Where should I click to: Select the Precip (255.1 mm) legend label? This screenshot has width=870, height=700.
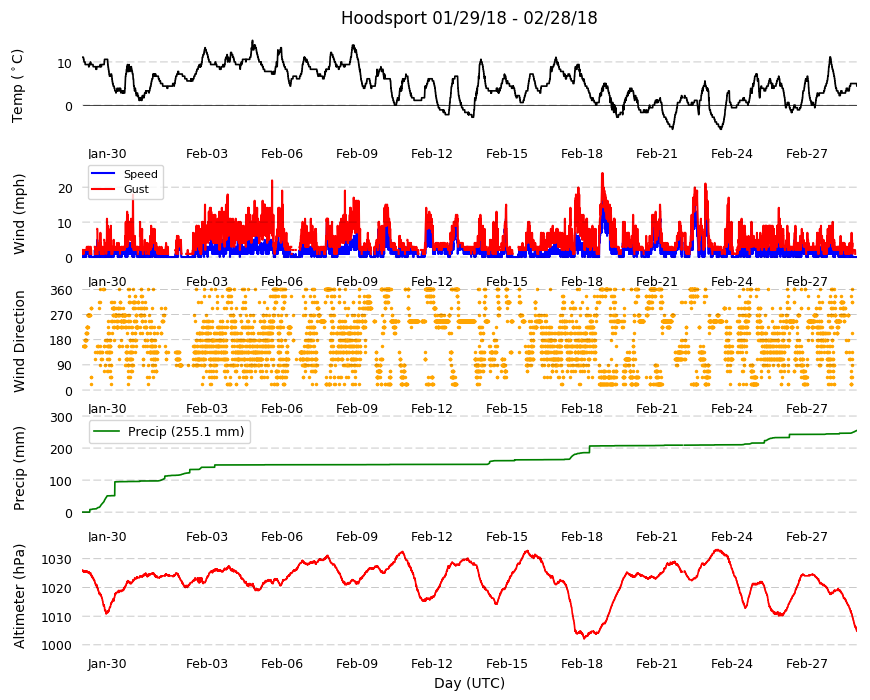coord(186,432)
